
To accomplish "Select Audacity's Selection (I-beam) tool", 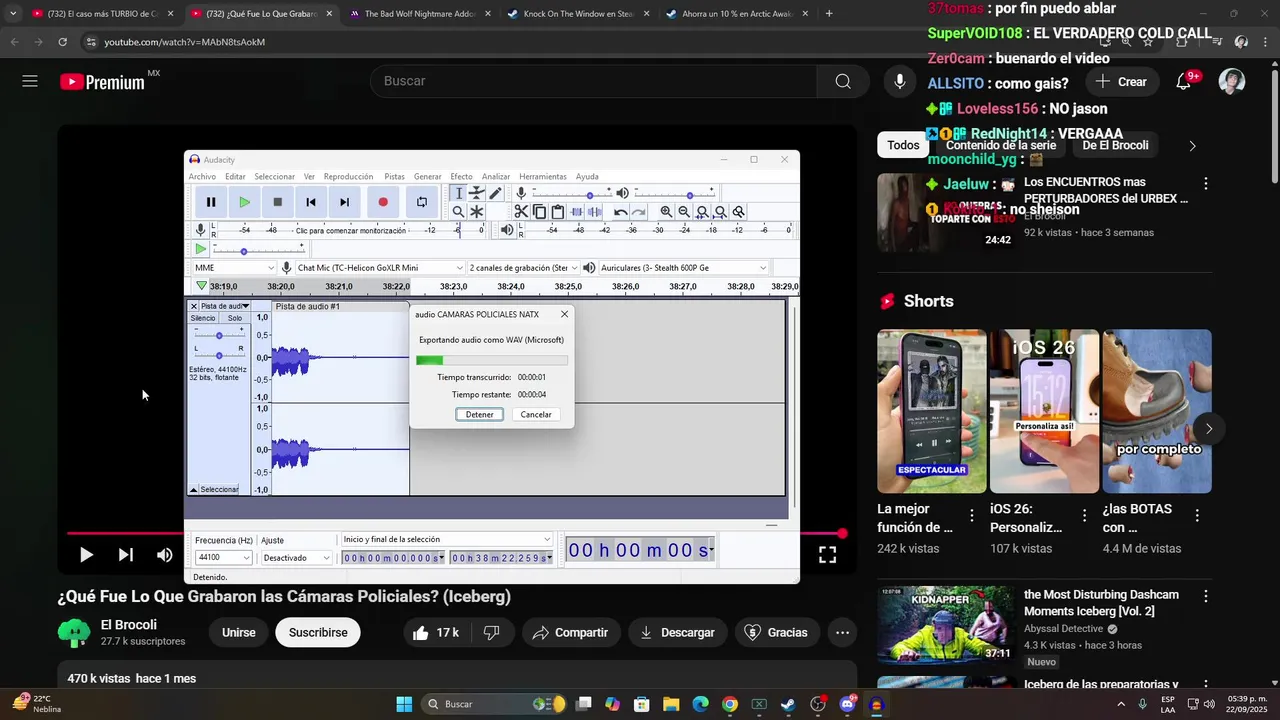I will tap(458, 193).
